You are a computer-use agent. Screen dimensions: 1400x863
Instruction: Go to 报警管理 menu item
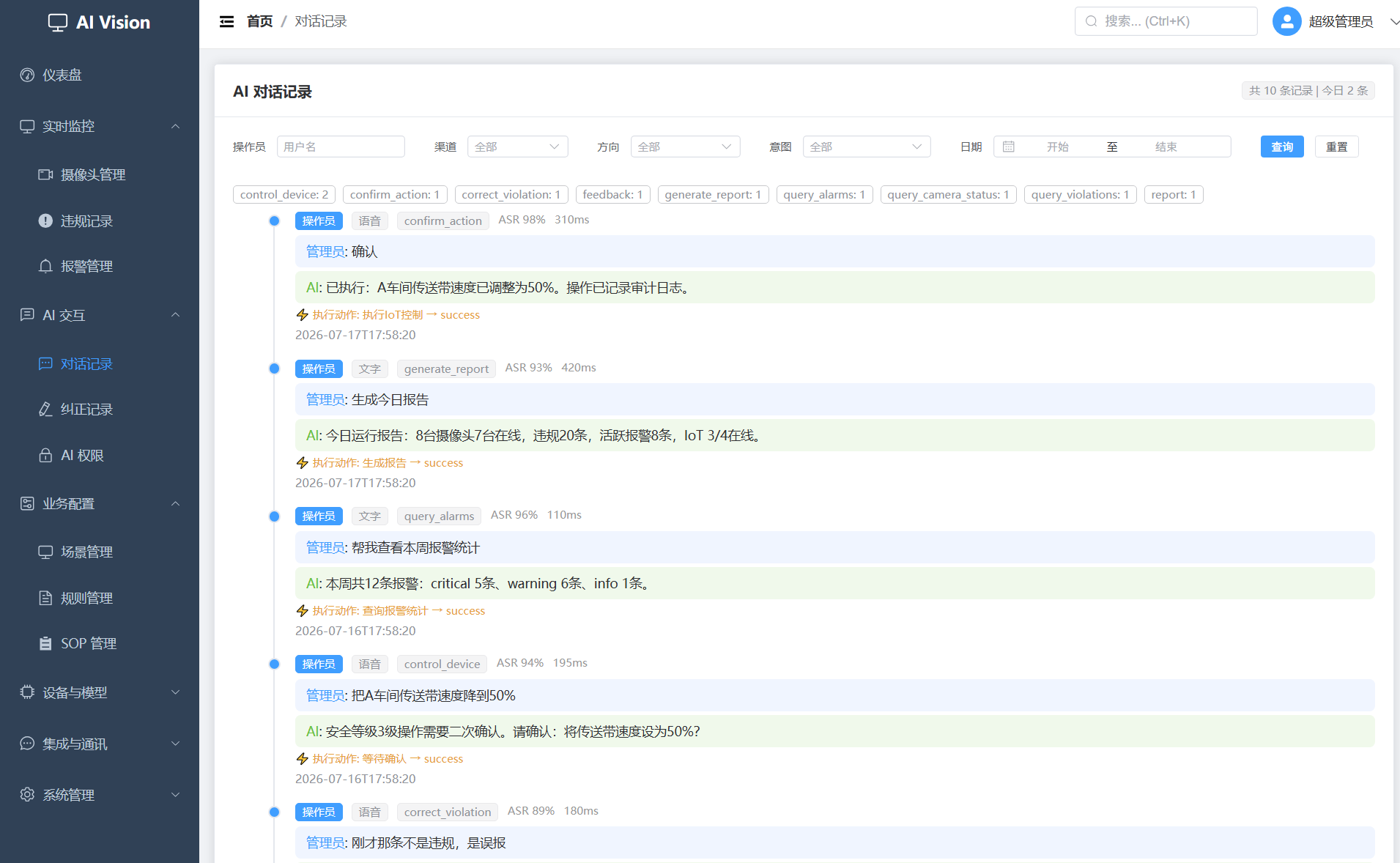point(100,266)
